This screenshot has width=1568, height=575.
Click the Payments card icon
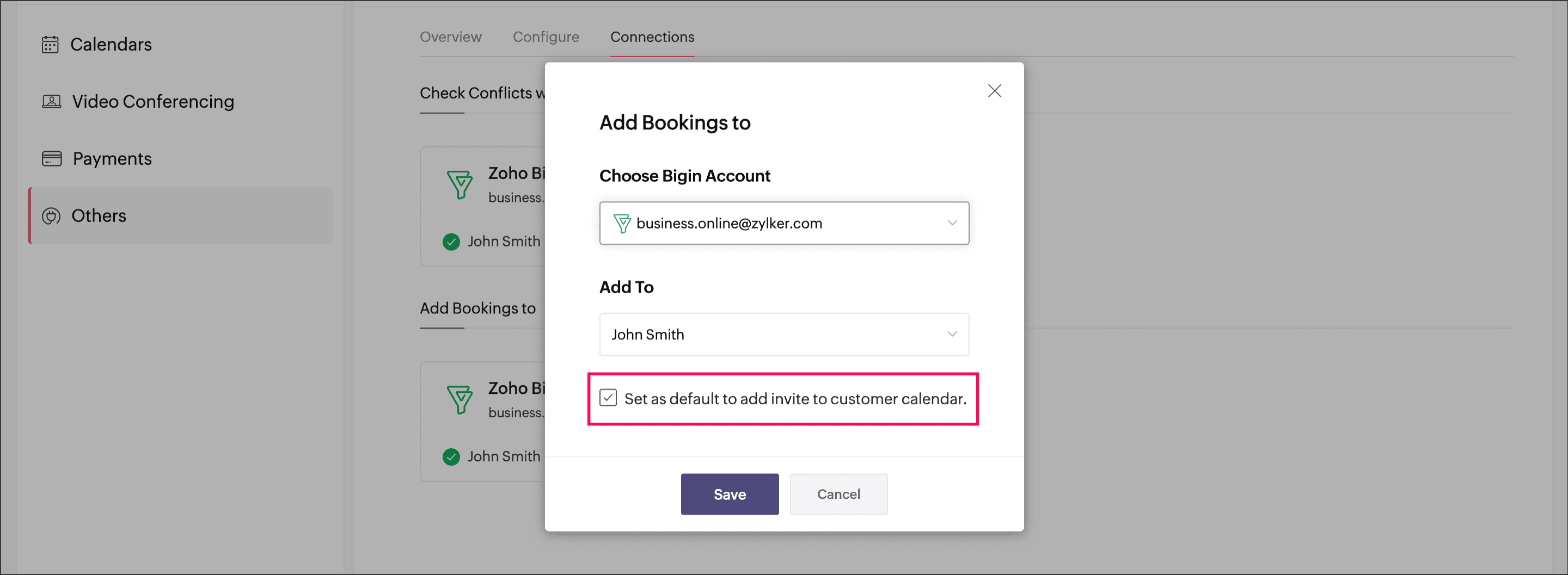click(x=52, y=159)
